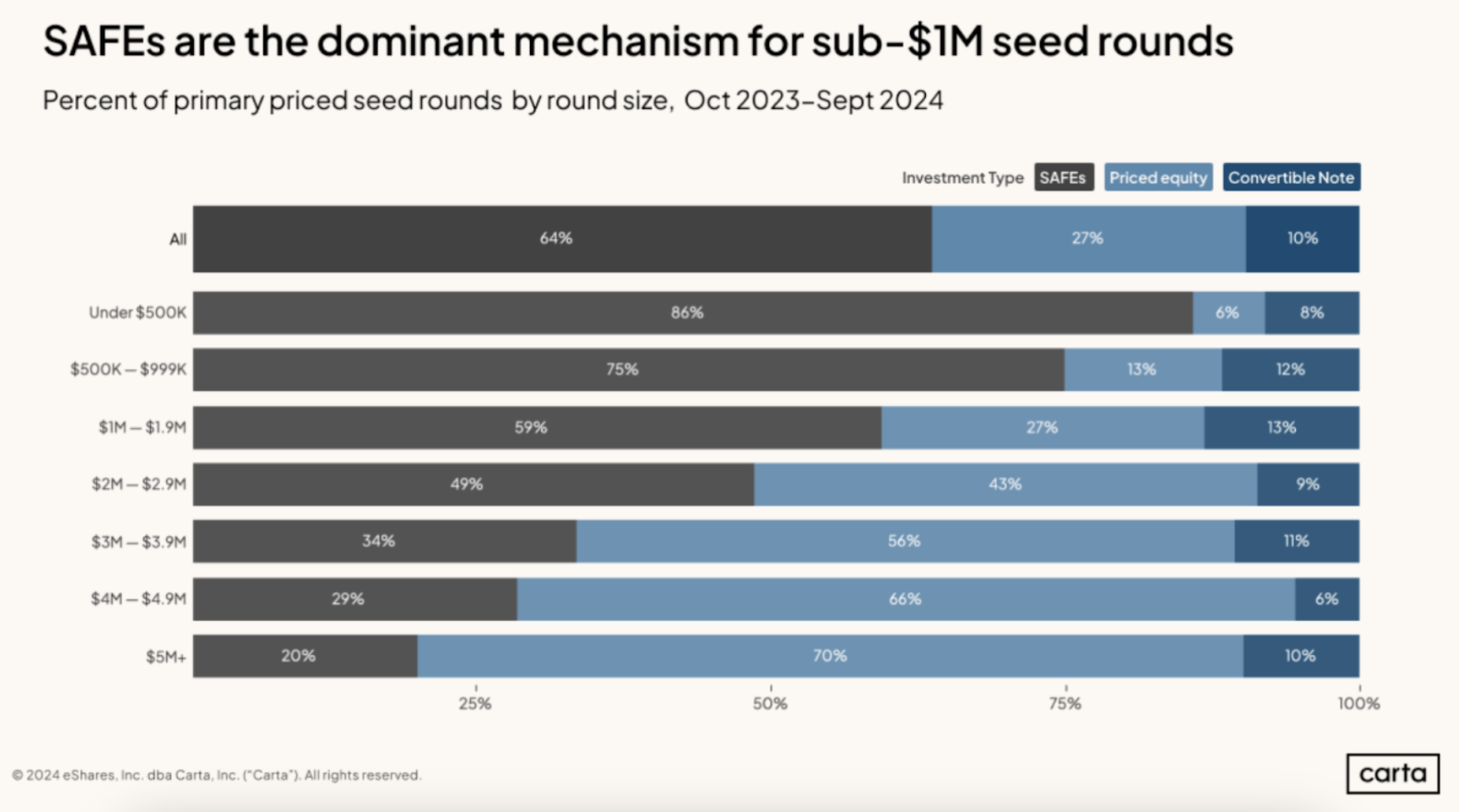Click the "$5M+" row label
1459x812 pixels.
pyautogui.click(x=166, y=657)
